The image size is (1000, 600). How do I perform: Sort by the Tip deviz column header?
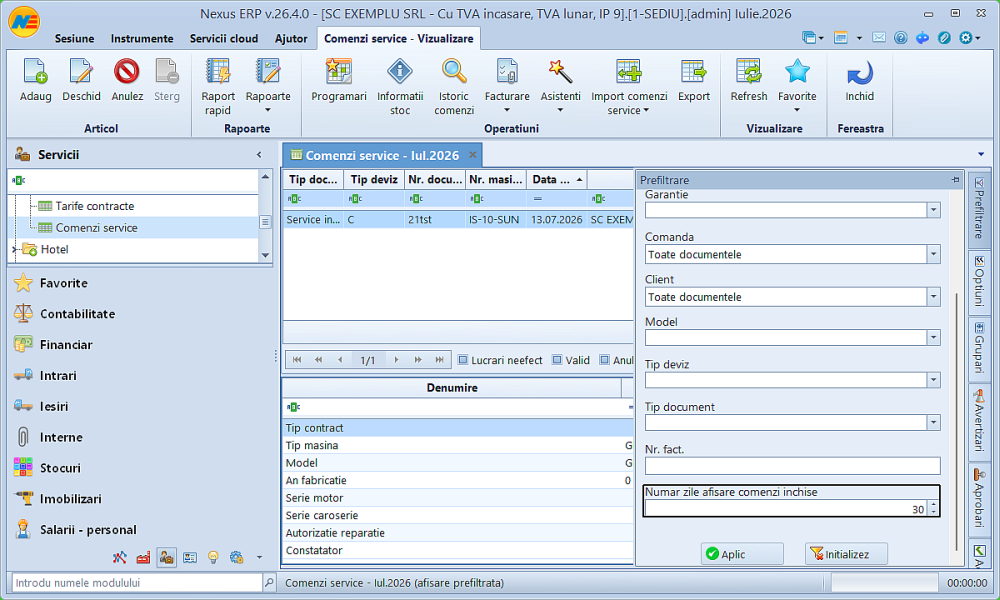coord(374,180)
